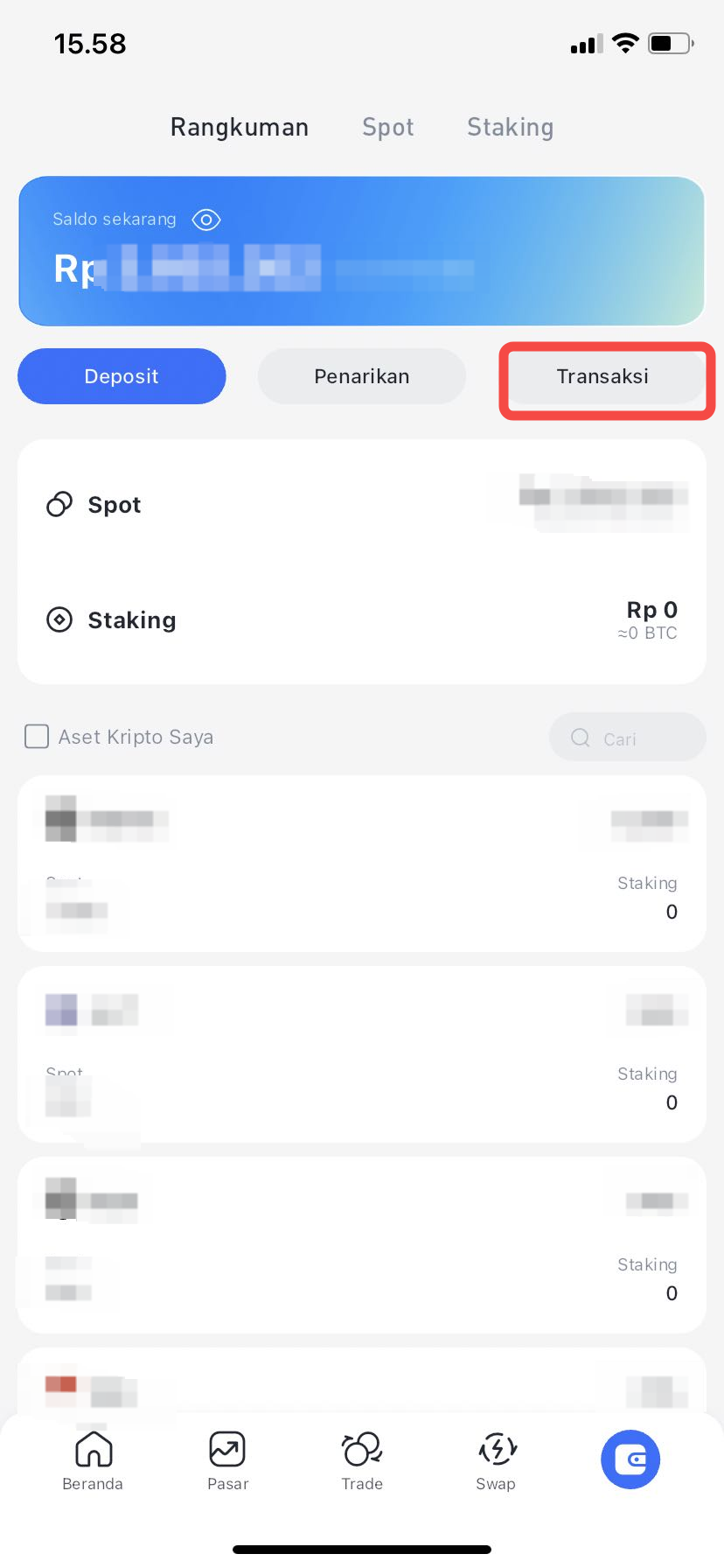Hide Saldo sekarang using the eye toggle
724x1568 pixels.
point(206,220)
